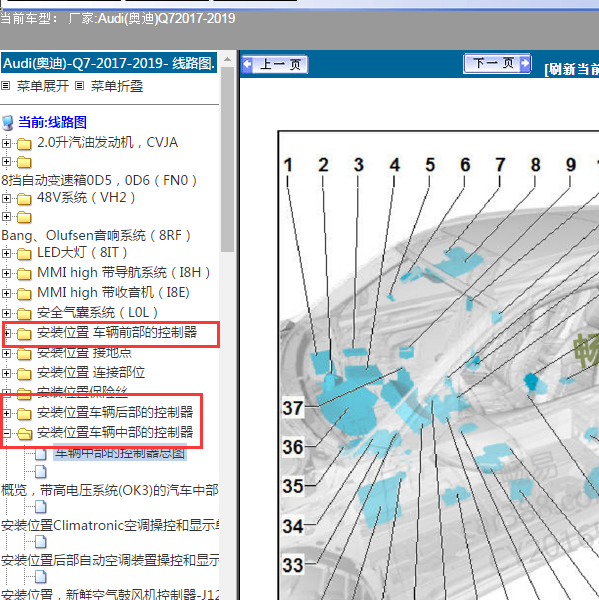Select 安装位置车辆中部的控制器 label
This screenshot has height=600, width=599.
click(x=115, y=432)
